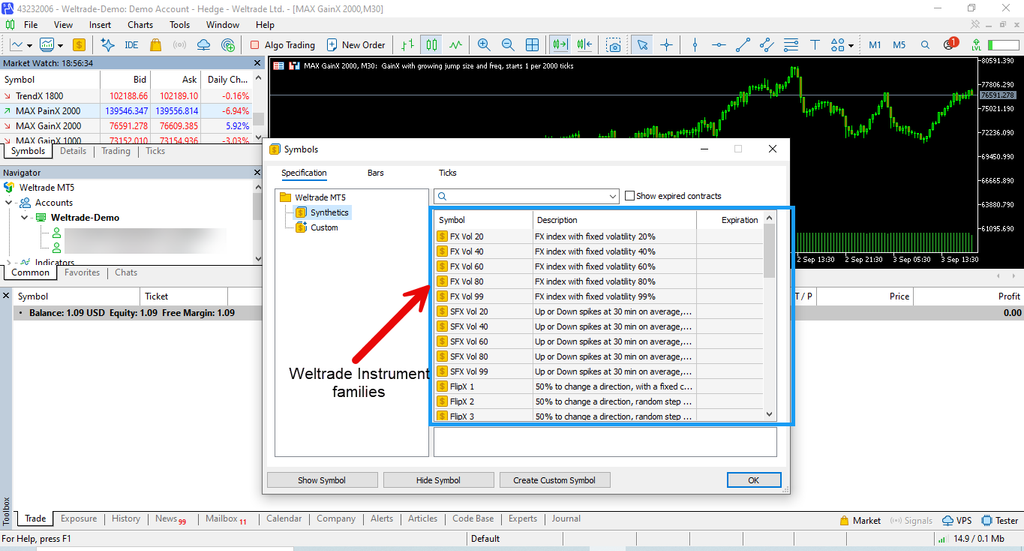Viewport: 1024px width, 551px height.
Task: Draw a vertical line on chart
Action: pyautogui.click(x=695, y=45)
